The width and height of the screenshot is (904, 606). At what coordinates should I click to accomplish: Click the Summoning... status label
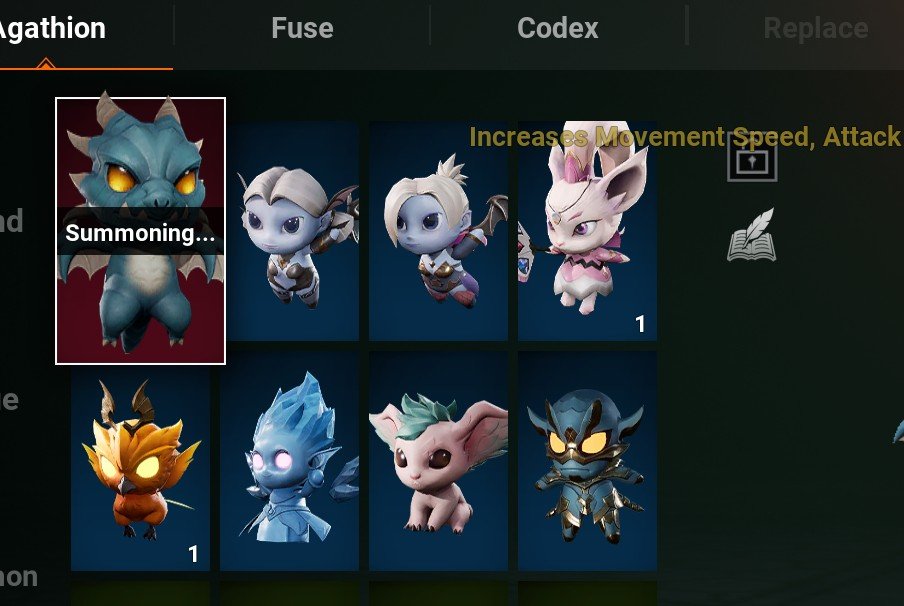140,233
